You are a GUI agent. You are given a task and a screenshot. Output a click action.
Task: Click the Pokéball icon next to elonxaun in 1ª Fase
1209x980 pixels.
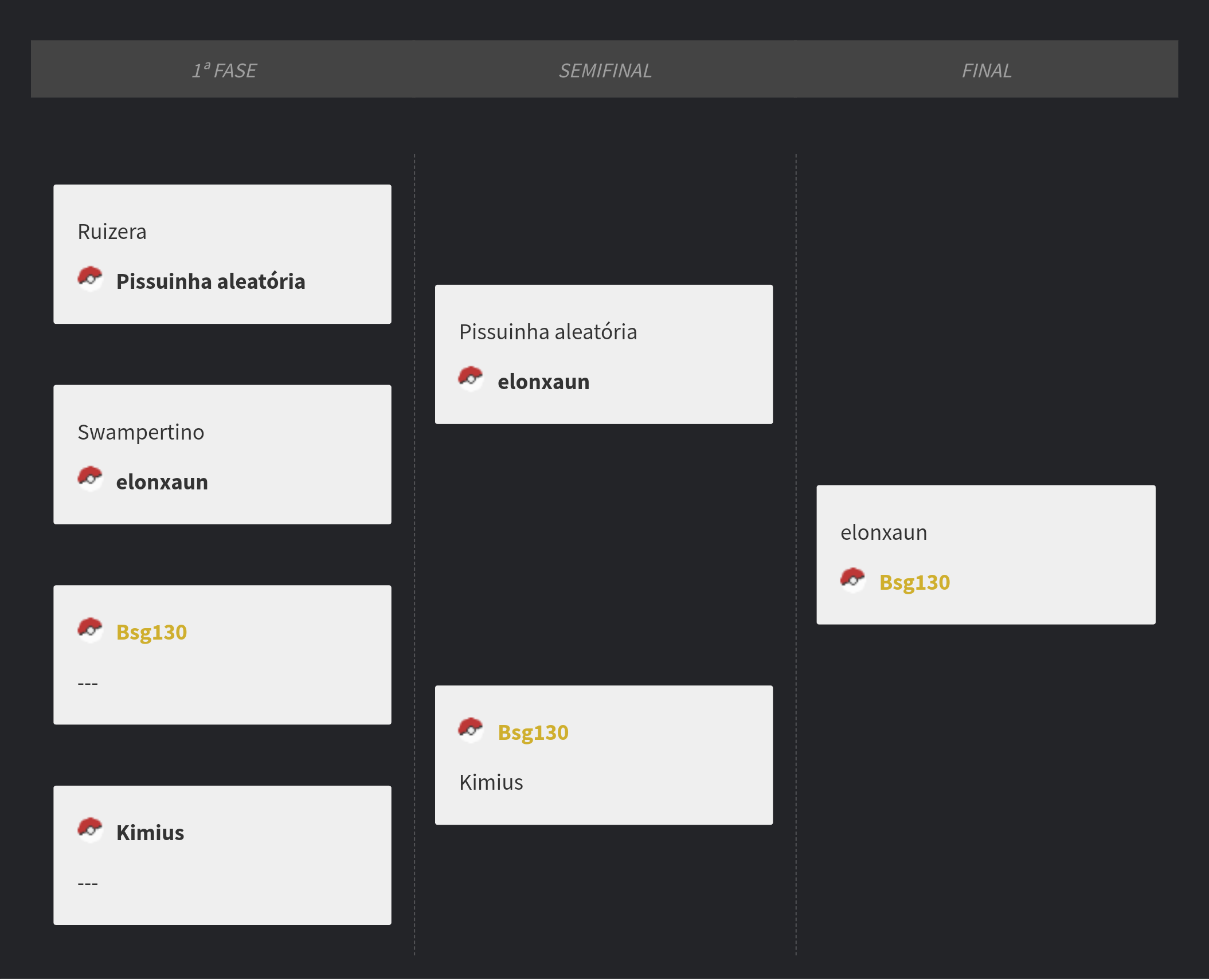click(x=90, y=479)
